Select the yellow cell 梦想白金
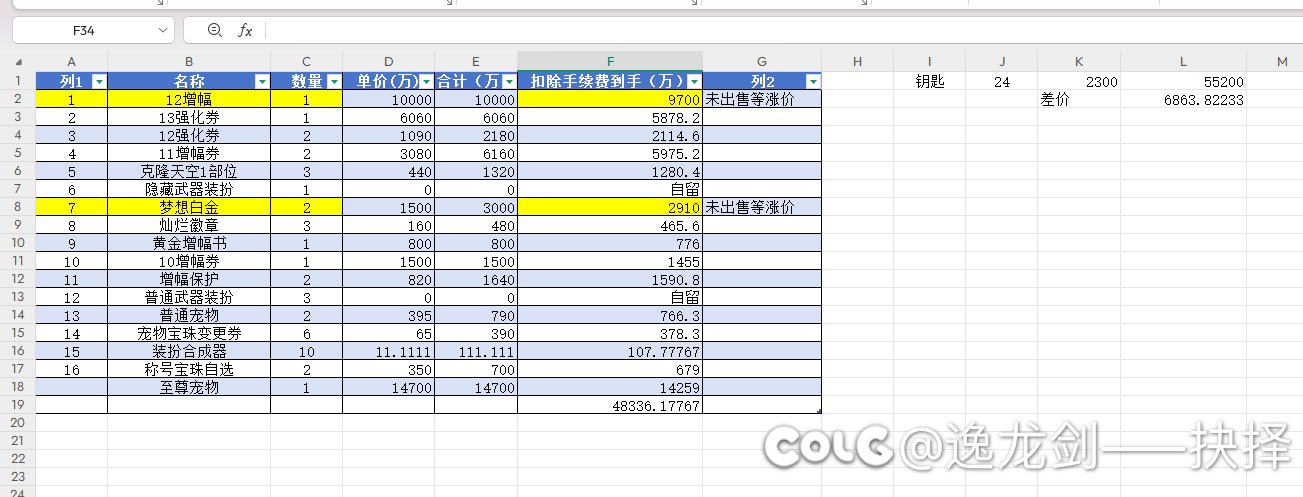The width and height of the screenshot is (1303, 497). click(189, 207)
